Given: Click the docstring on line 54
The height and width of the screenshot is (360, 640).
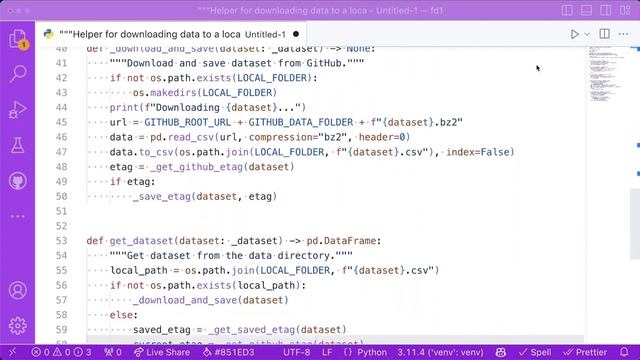Looking at the screenshot, I should (231, 256).
